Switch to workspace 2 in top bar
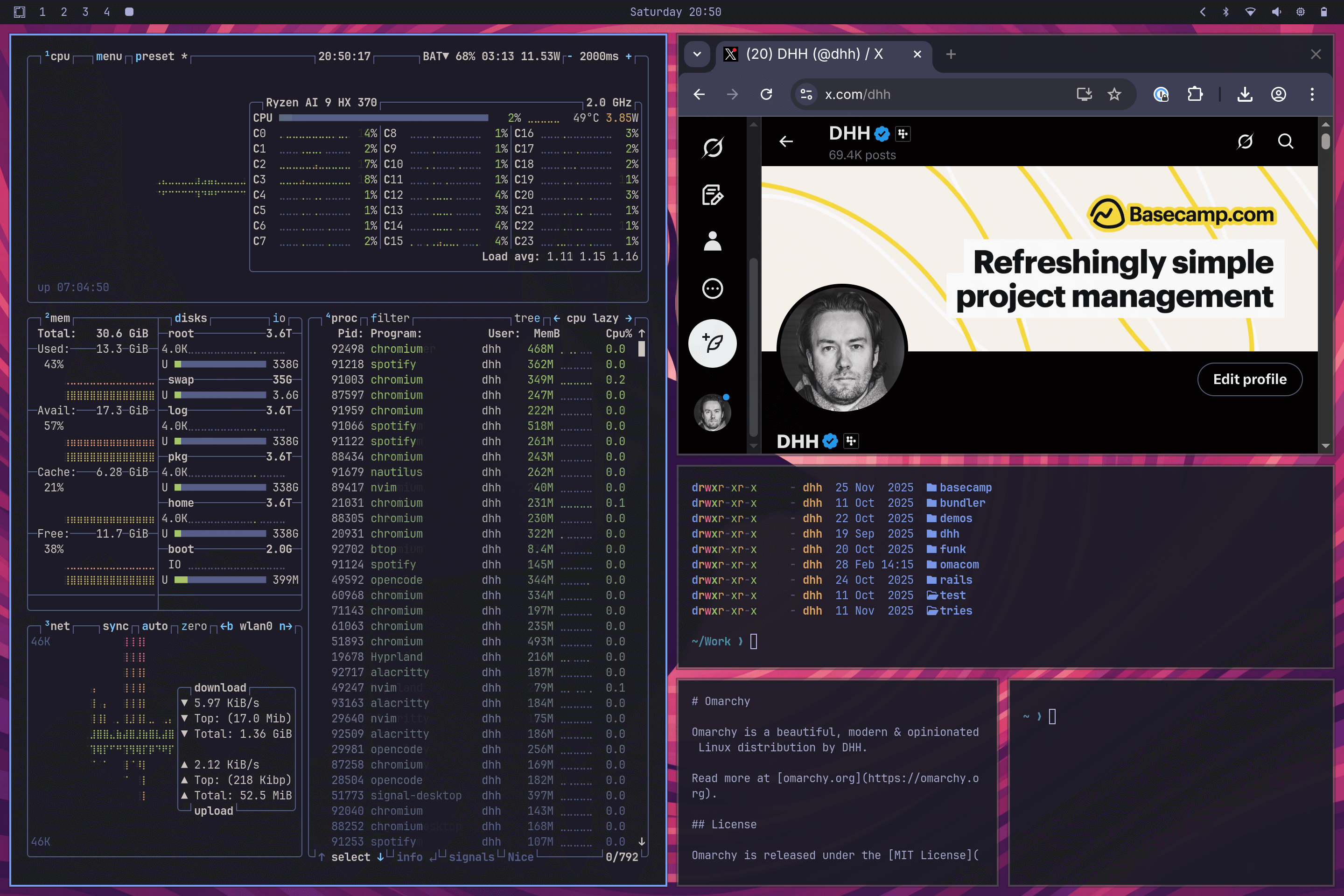The image size is (1344, 896). click(64, 12)
